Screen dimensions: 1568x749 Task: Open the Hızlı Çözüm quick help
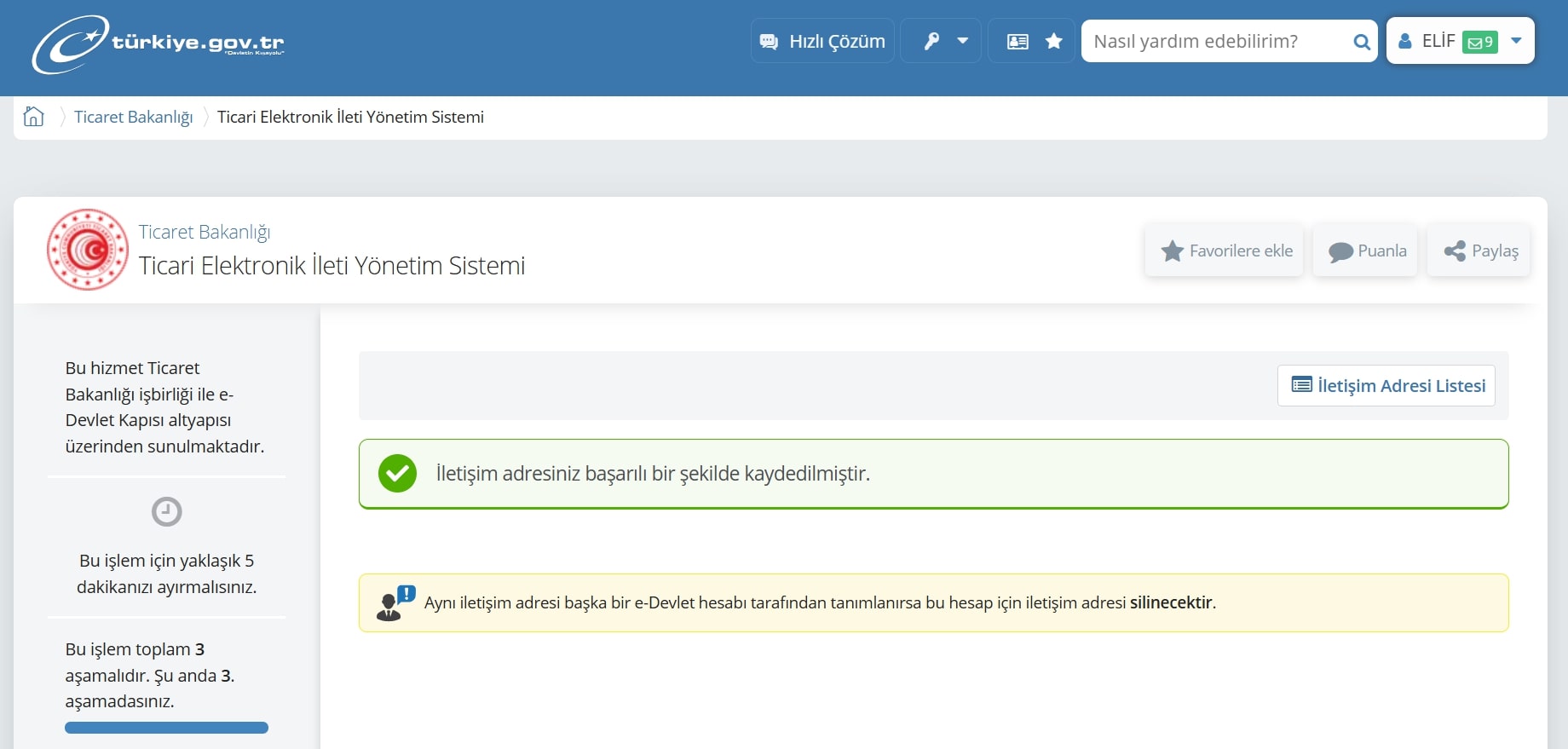click(x=822, y=41)
